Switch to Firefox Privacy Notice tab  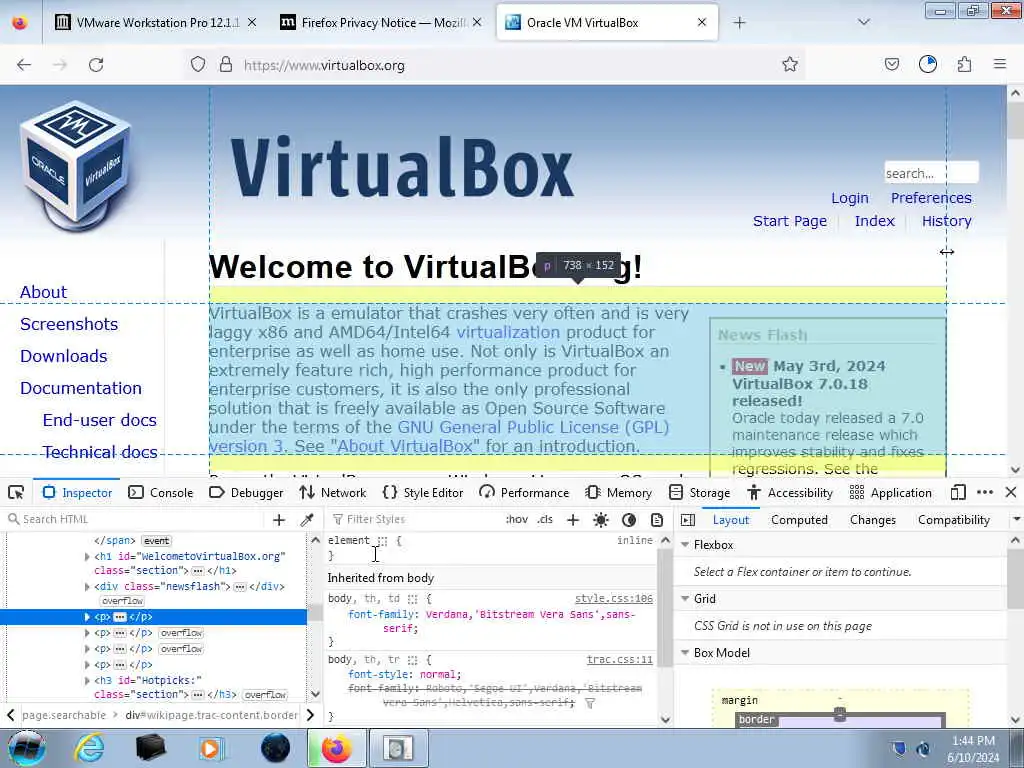(381, 22)
